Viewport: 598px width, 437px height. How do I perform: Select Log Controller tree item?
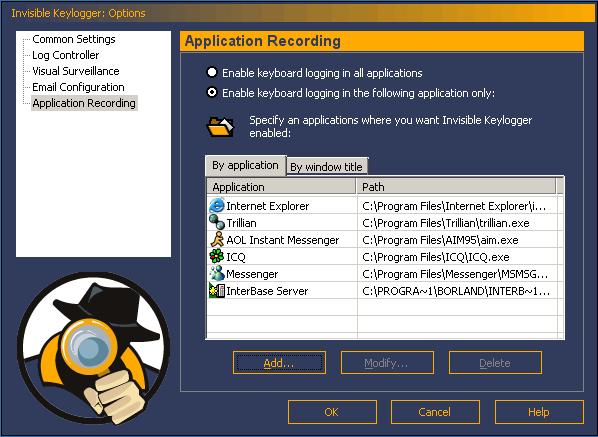click(x=66, y=55)
